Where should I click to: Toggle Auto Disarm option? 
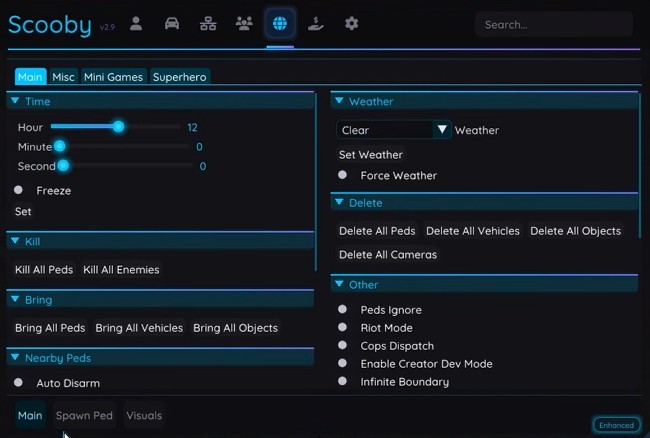click(x=18, y=382)
